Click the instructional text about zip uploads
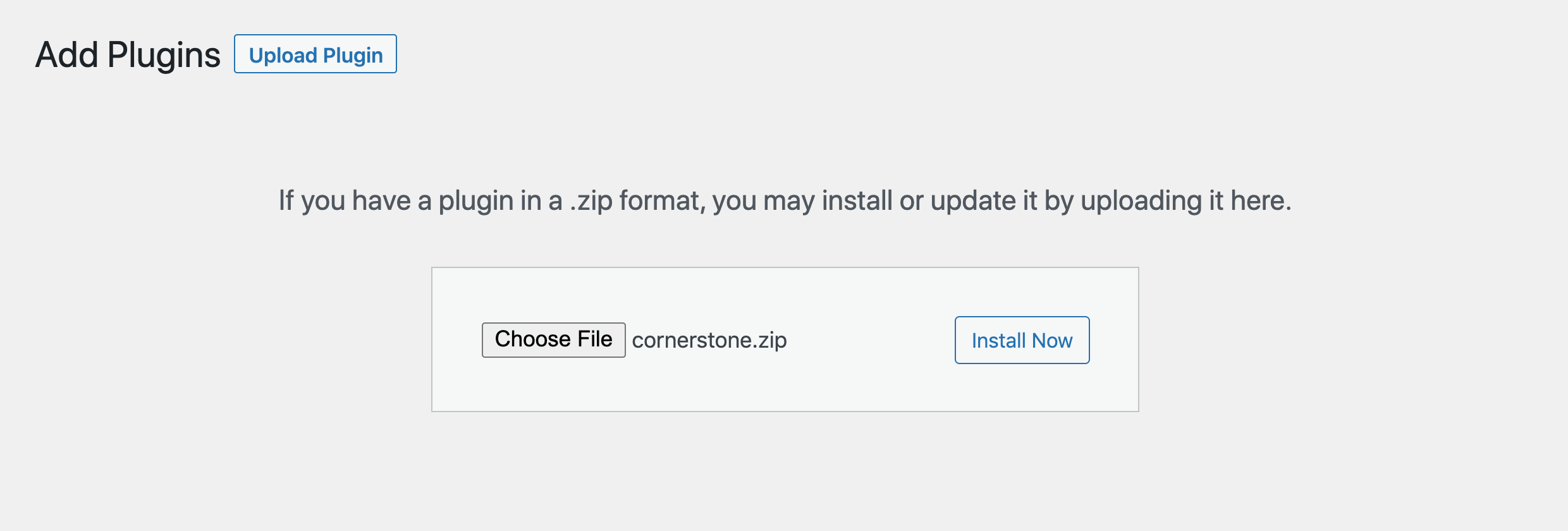1568x531 pixels. coord(784,201)
